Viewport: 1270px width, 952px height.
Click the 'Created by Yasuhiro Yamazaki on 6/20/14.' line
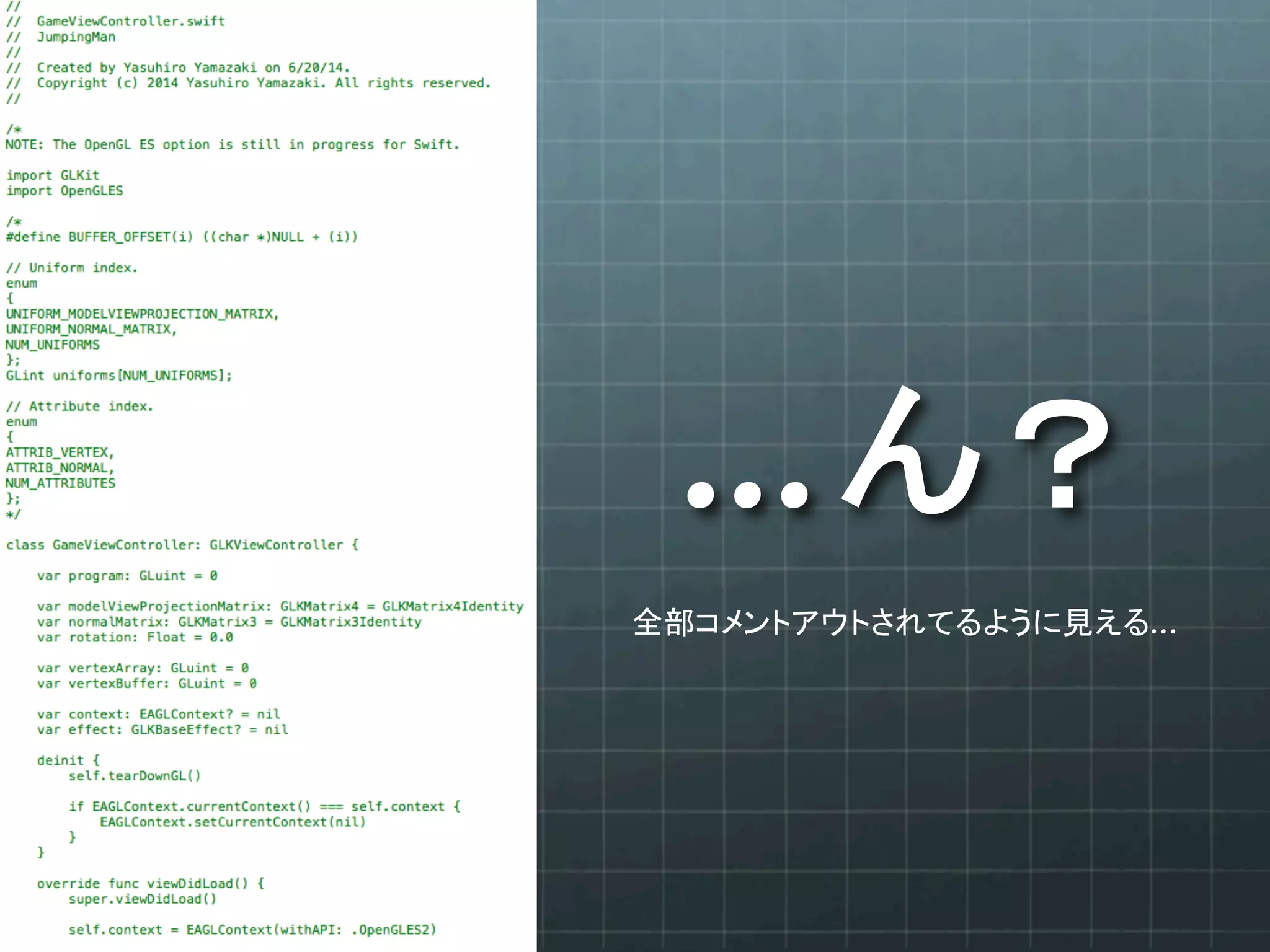(x=178, y=68)
